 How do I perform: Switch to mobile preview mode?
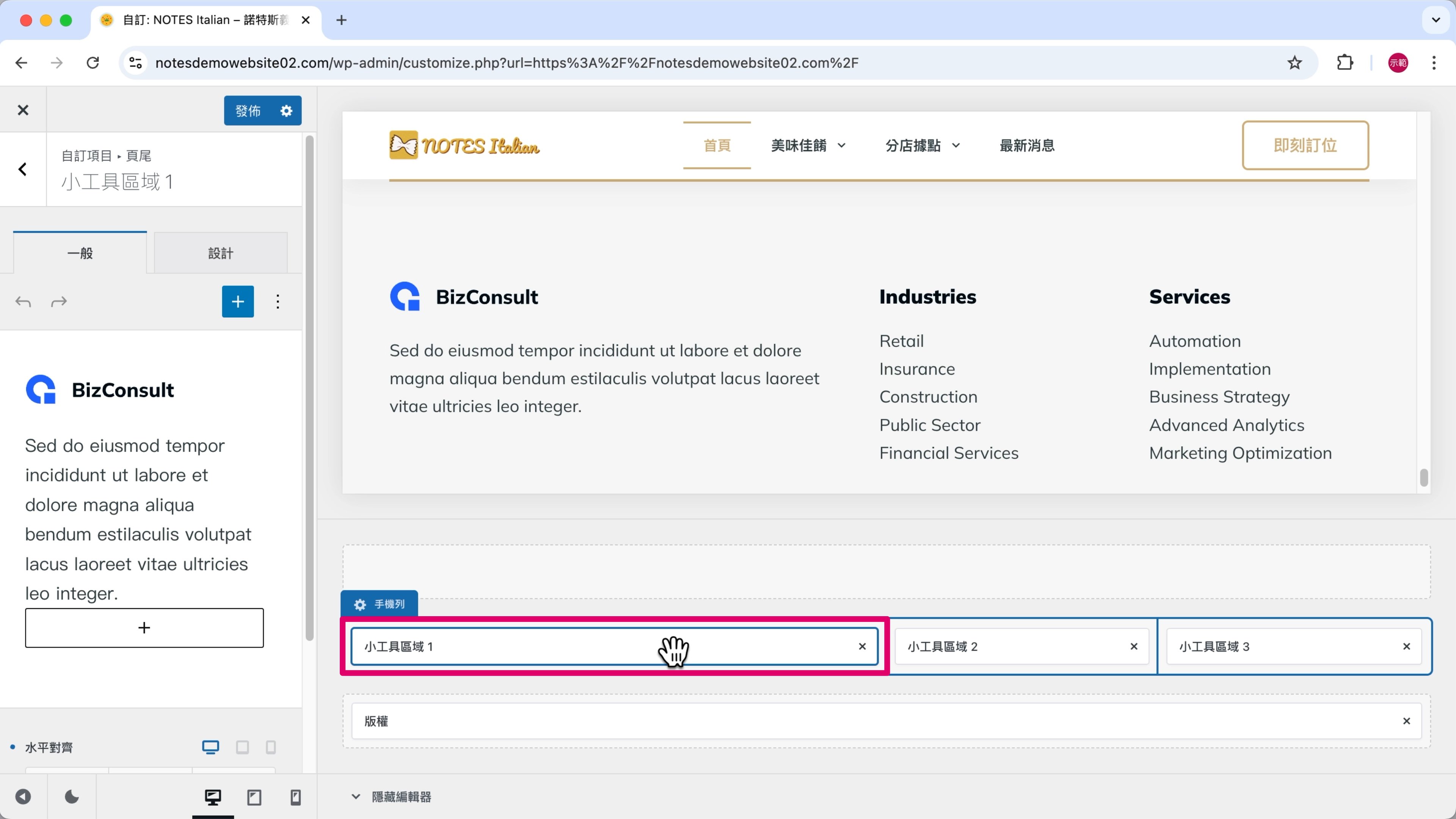[295, 797]
